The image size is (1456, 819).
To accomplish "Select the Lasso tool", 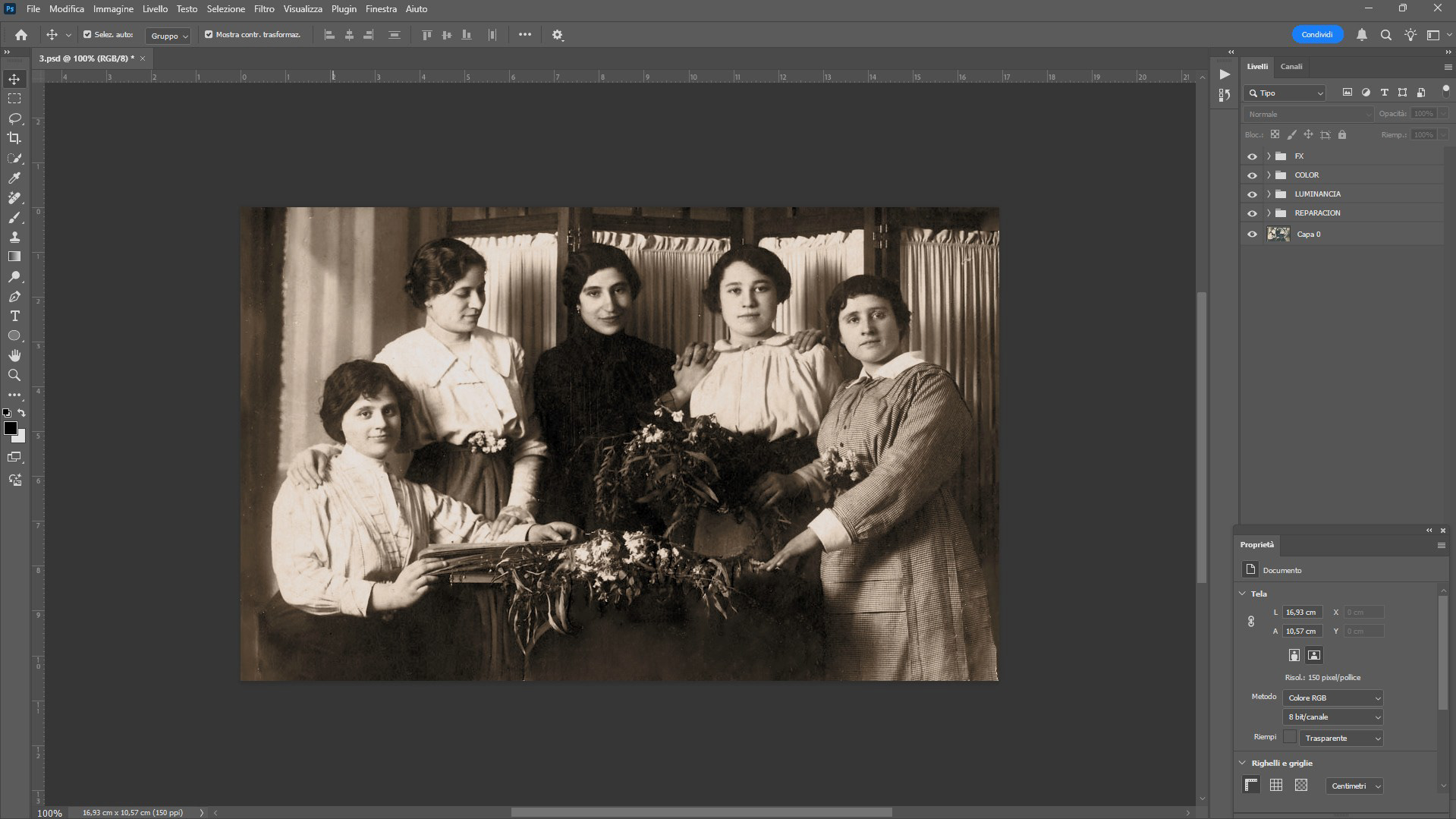I will tap(14, 118).
